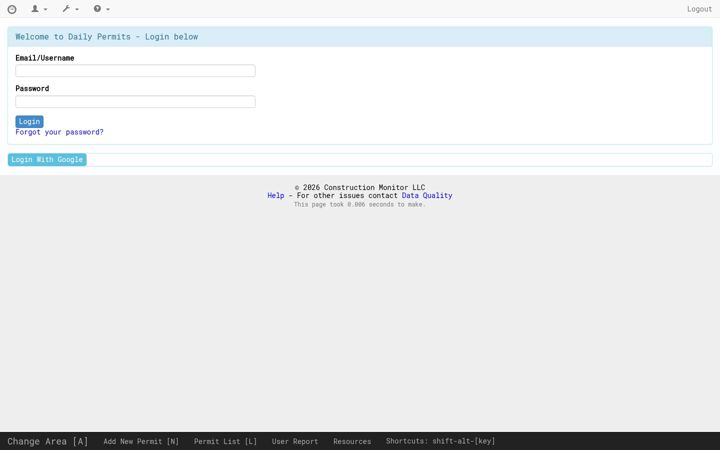Open the question mark help dropdown

tap(101, 9)
